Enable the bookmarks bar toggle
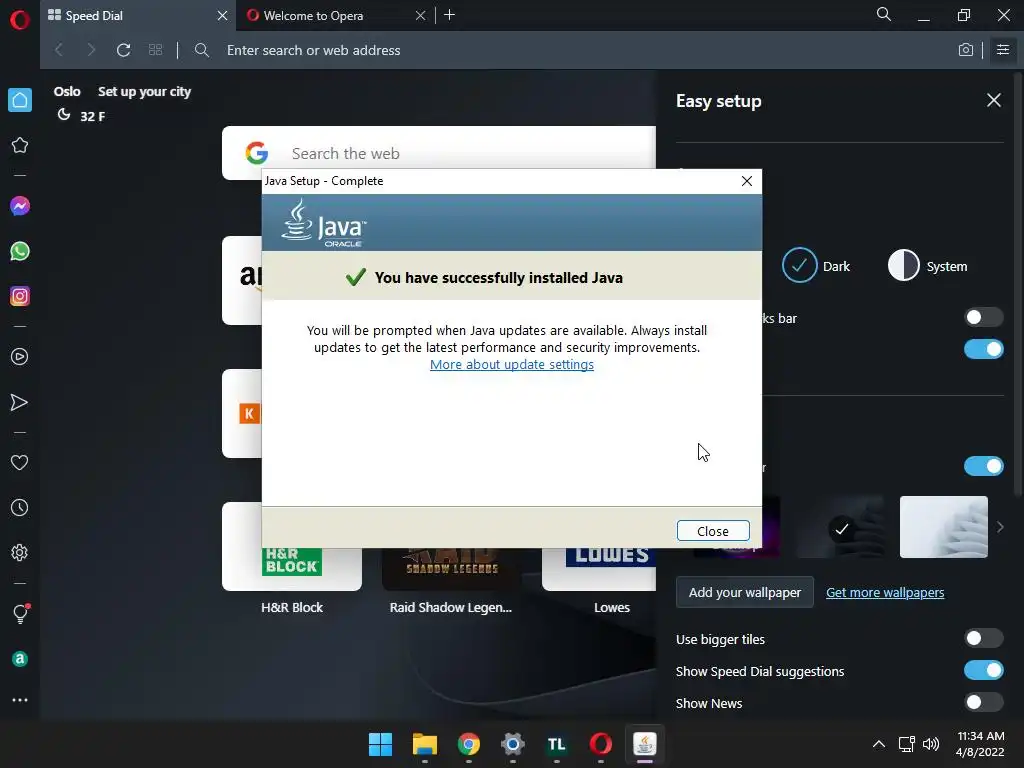 pos(984,317)
